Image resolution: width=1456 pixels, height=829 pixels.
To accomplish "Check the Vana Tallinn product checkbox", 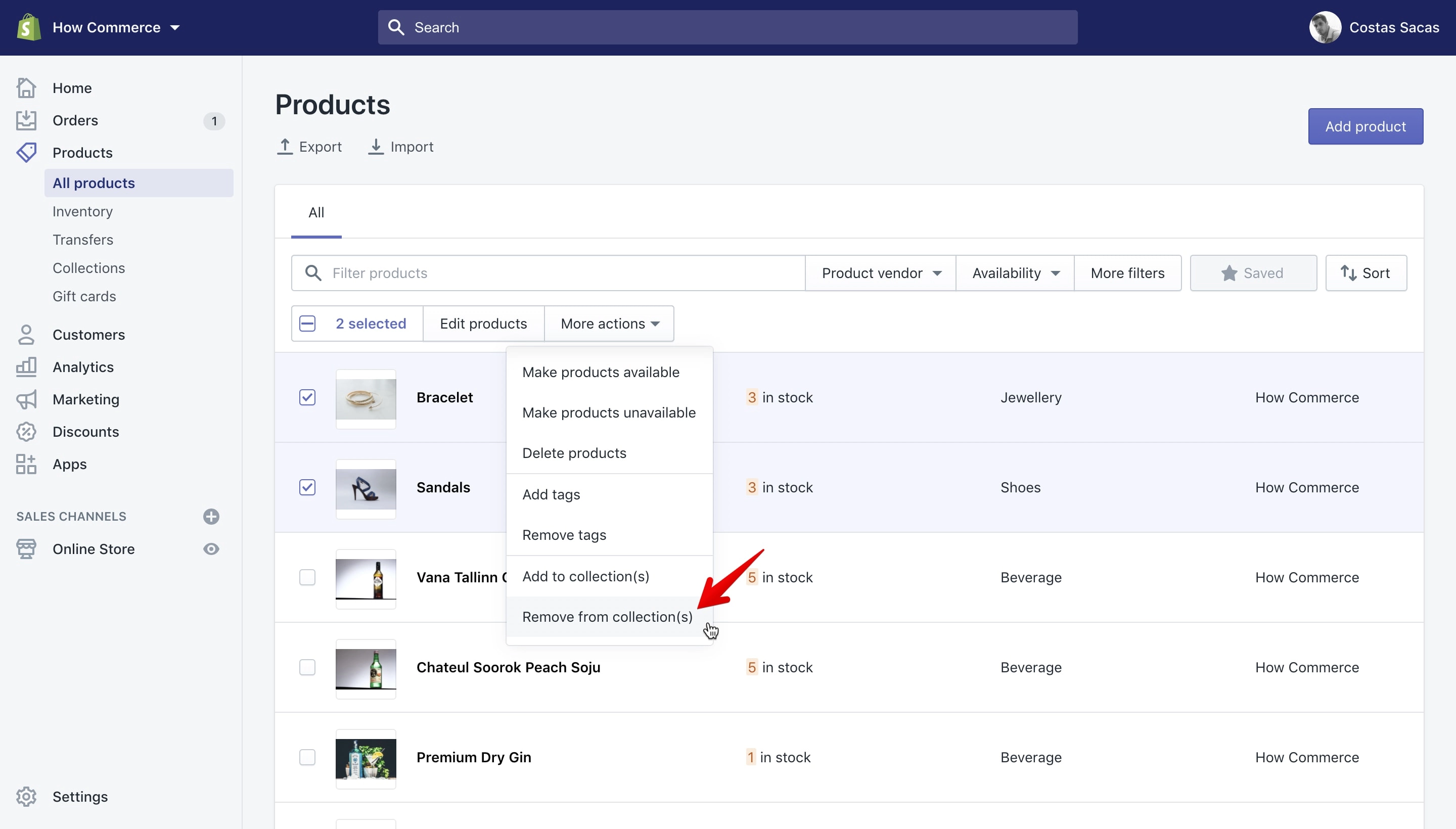I will click(x=307, y=577).
